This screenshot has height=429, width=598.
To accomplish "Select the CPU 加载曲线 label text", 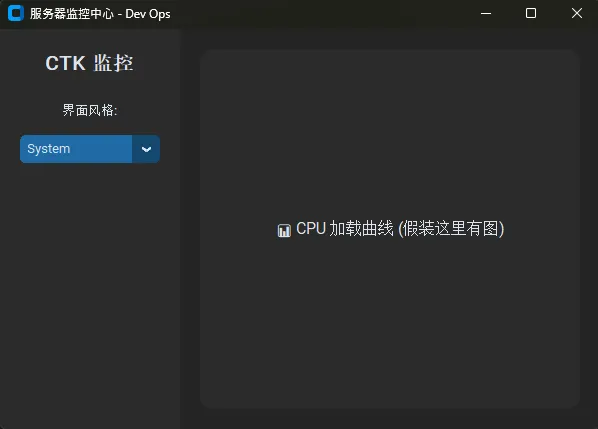I will (345, 229).
